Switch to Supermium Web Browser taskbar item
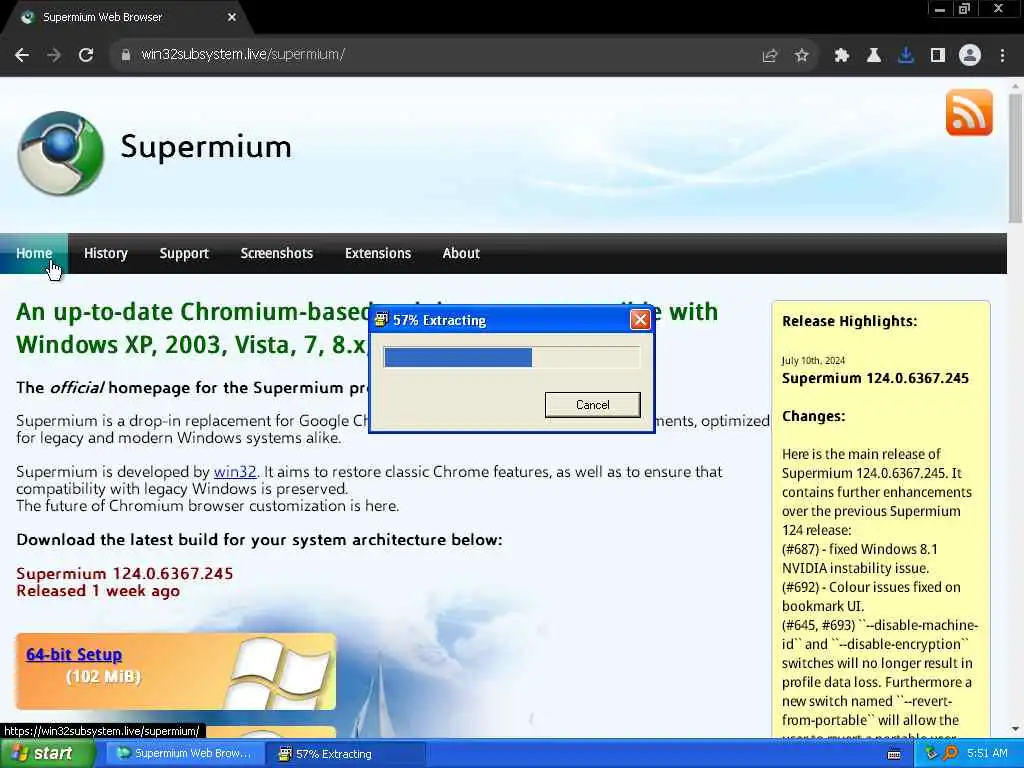1024x768 pixels. (185, 754)
